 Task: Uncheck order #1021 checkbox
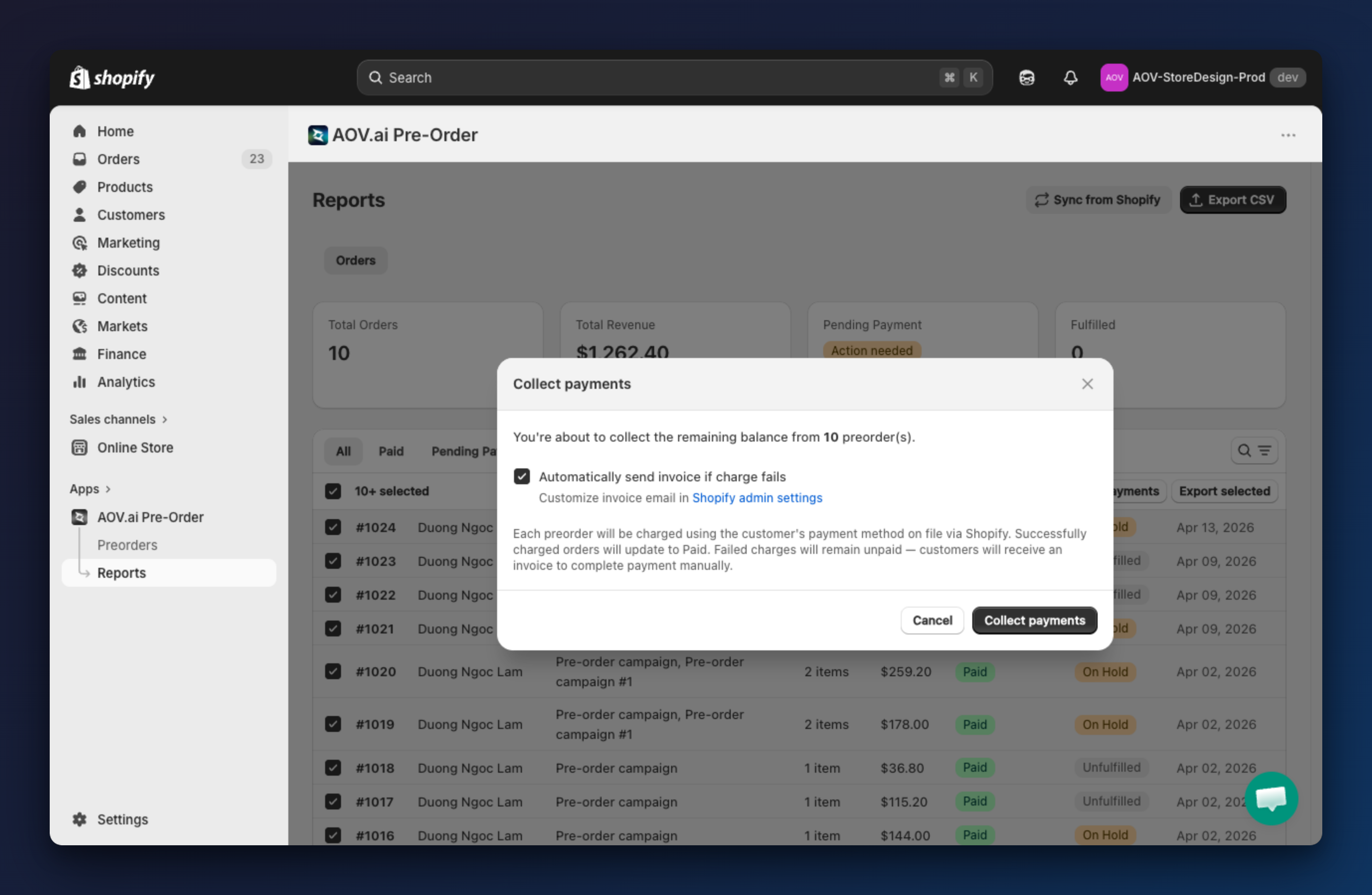(x=333, y=628)
